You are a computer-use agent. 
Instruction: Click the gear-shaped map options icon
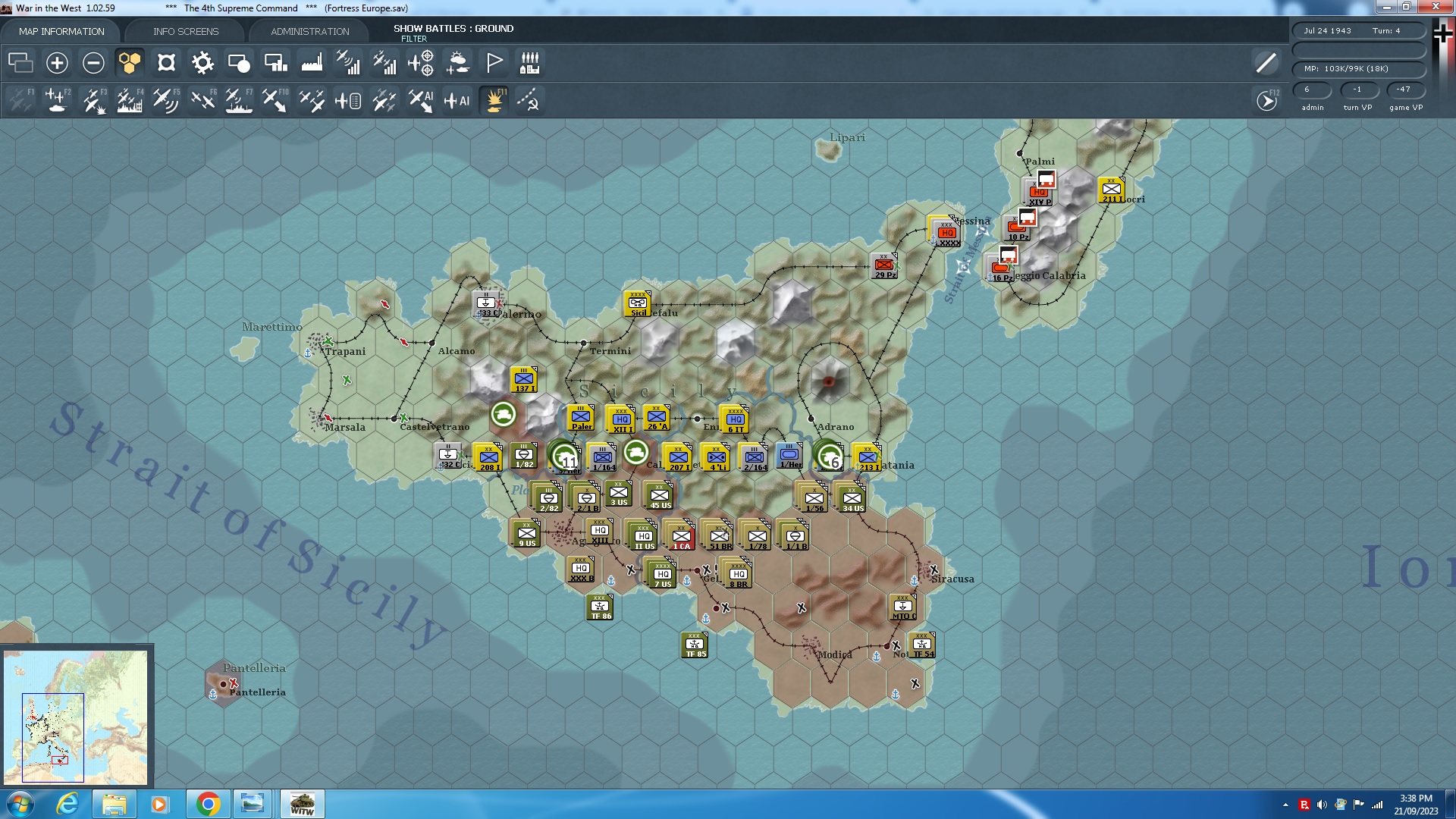click(x=202, y=63)
